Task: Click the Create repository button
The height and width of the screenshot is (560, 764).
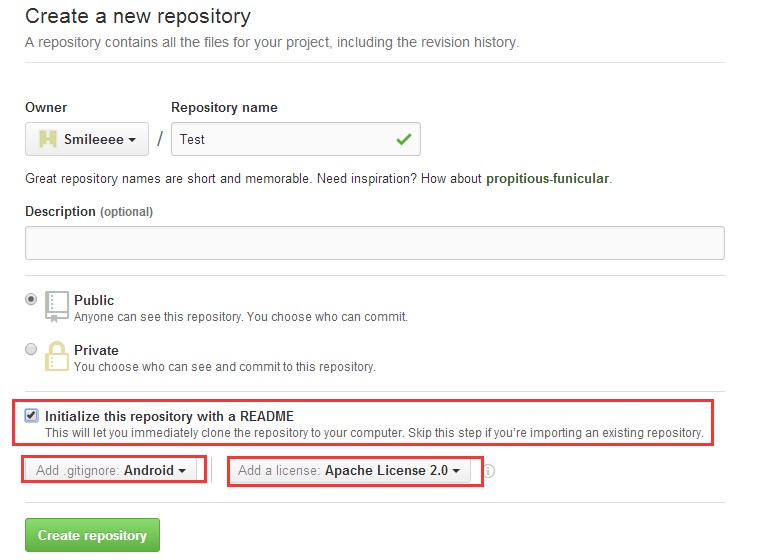Action: (x=92, y=535)
